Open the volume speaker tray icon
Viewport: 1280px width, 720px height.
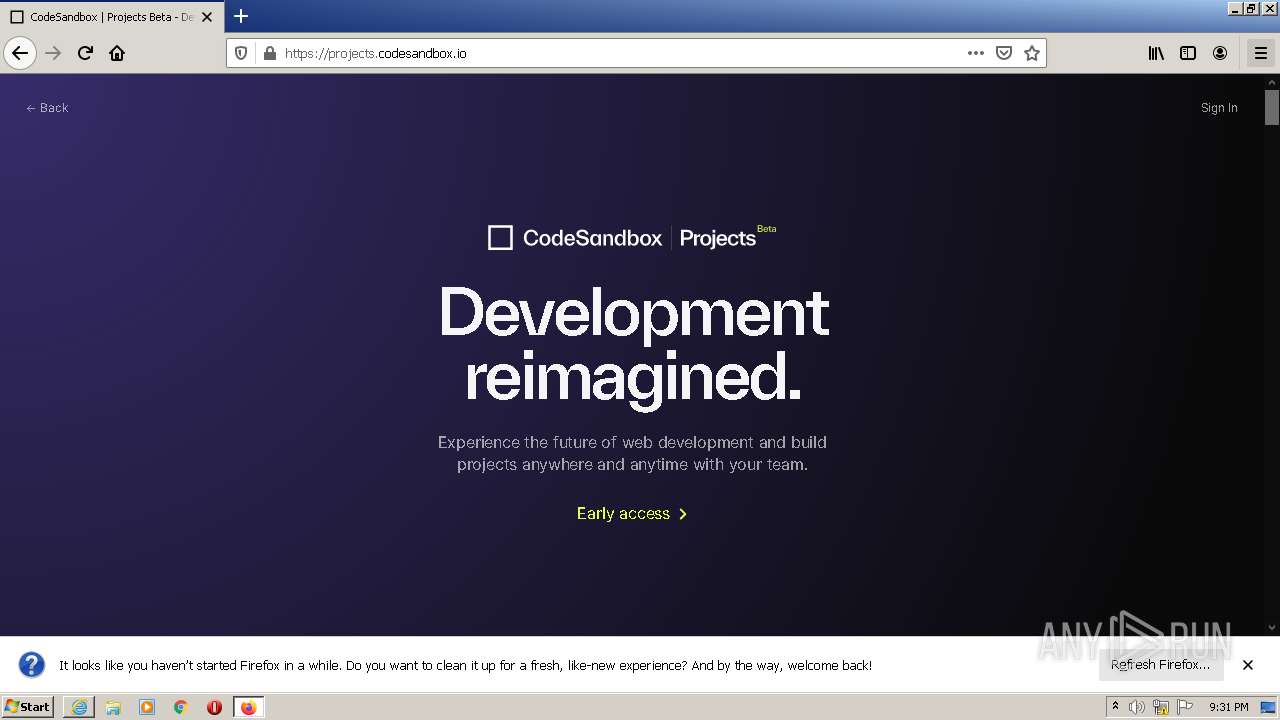click(1137, 707)
